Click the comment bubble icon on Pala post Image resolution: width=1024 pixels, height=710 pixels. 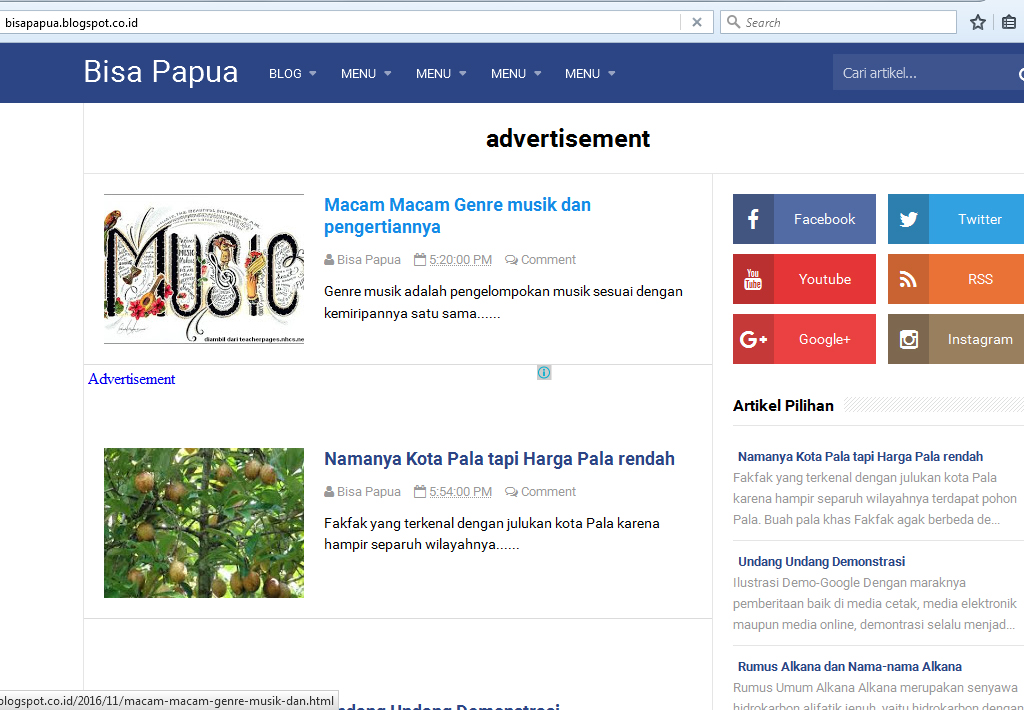pos(511,492)
